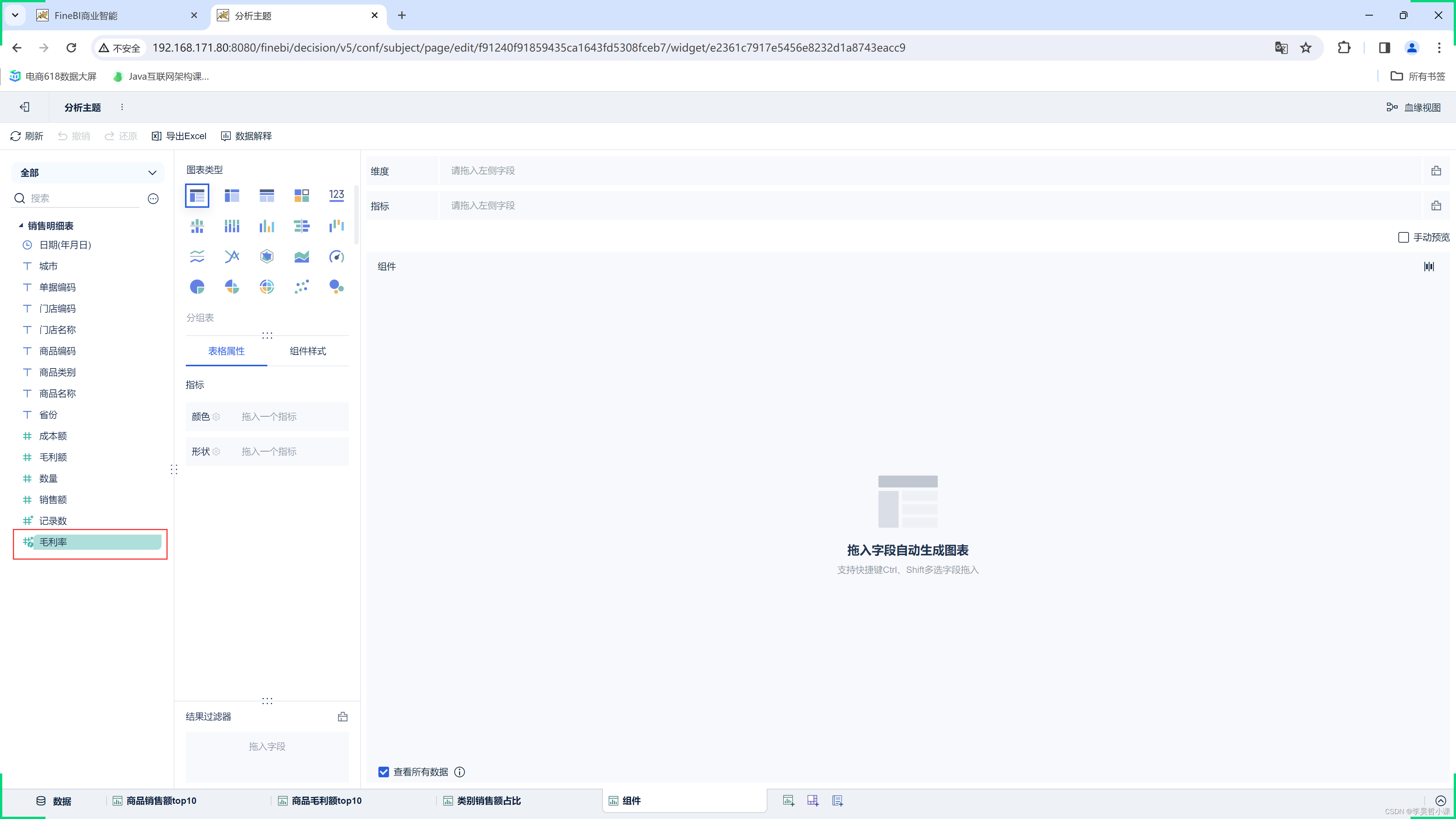Show info tooltip next to 查看所有数据
The height and width of the screenshot is (819, 1456).
pos(460,772)
